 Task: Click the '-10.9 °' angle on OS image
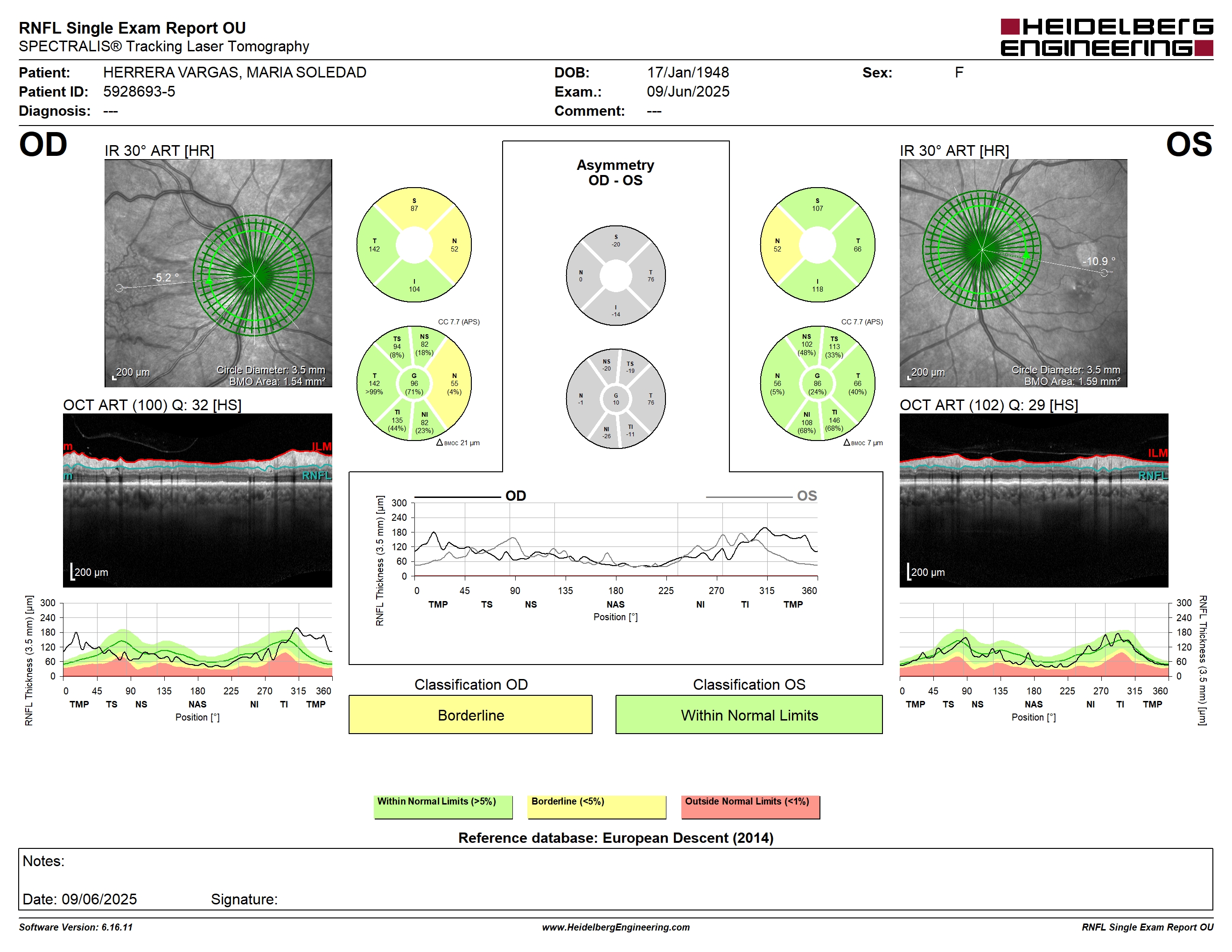[x=1099, y=261]
